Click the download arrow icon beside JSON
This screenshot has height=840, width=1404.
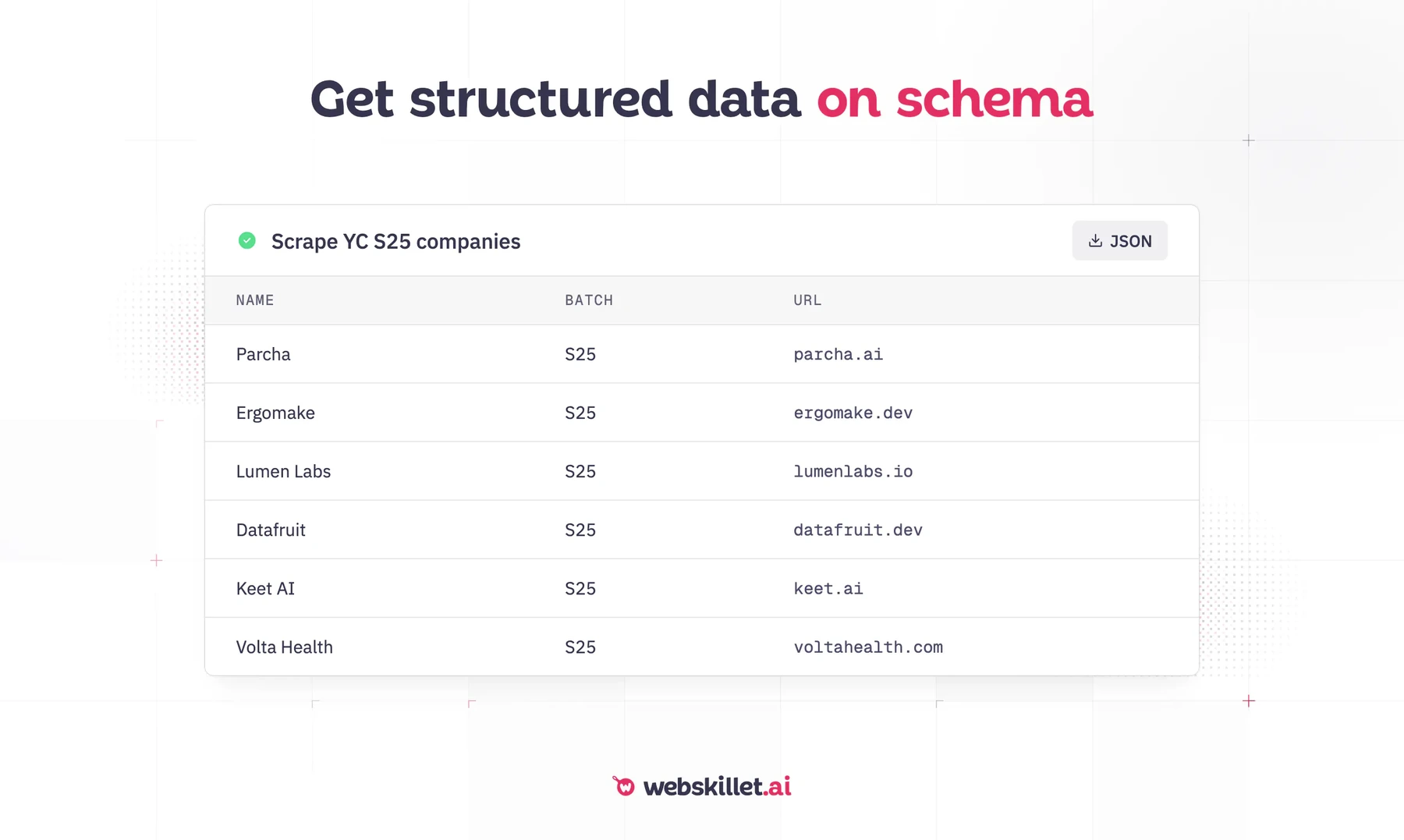coord(1095,241)
